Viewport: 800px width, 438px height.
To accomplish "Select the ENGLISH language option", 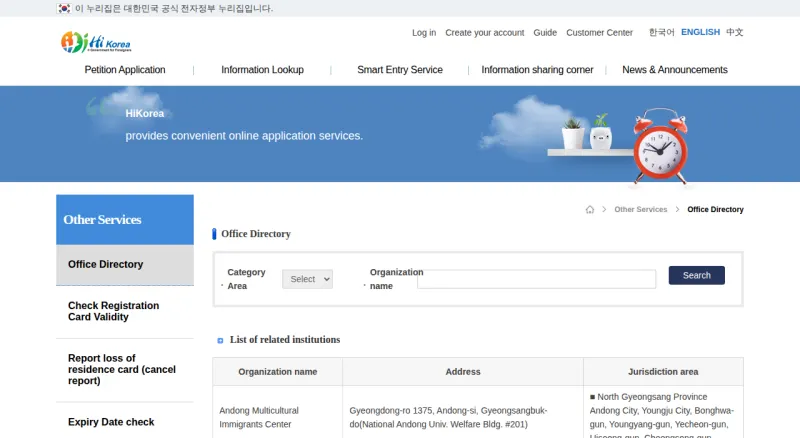I will (701, 32).
